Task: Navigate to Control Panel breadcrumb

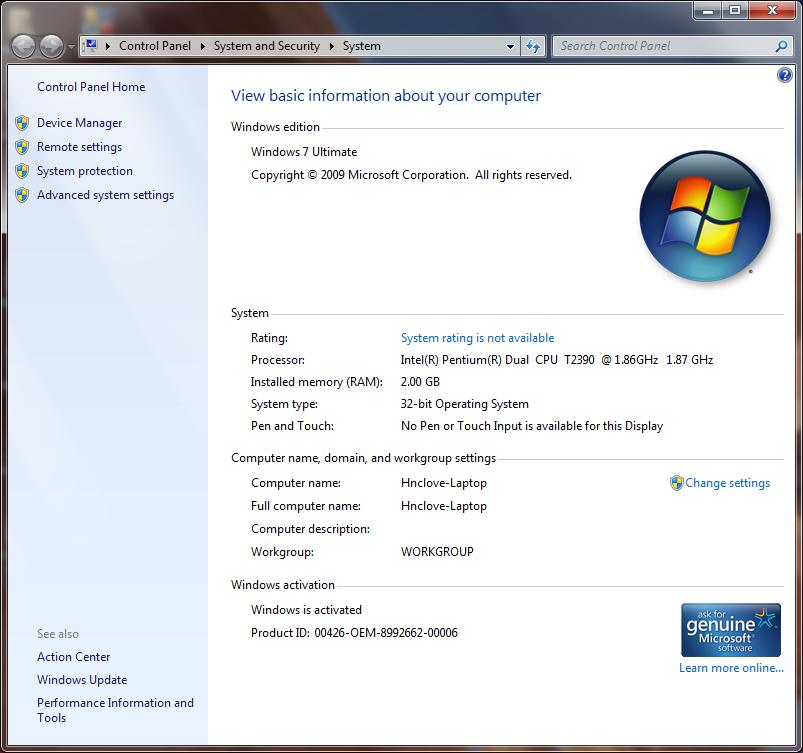Action: 155,46
